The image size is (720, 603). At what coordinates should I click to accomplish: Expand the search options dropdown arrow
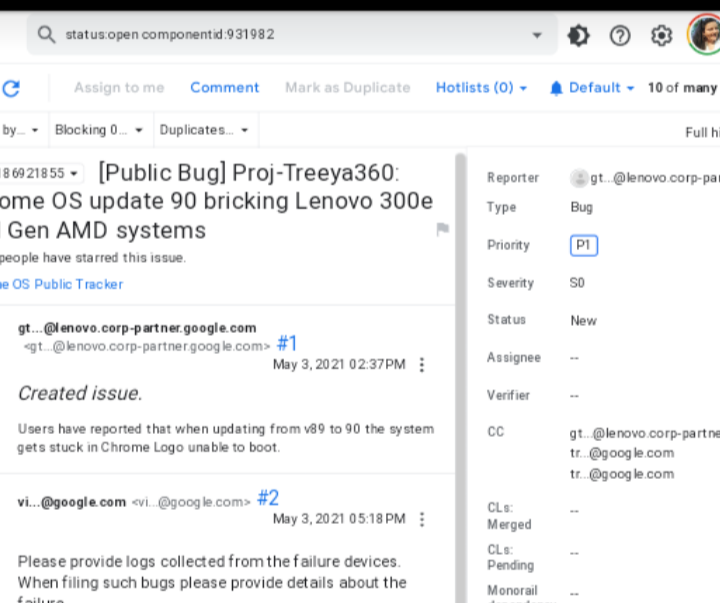(538, 36)
